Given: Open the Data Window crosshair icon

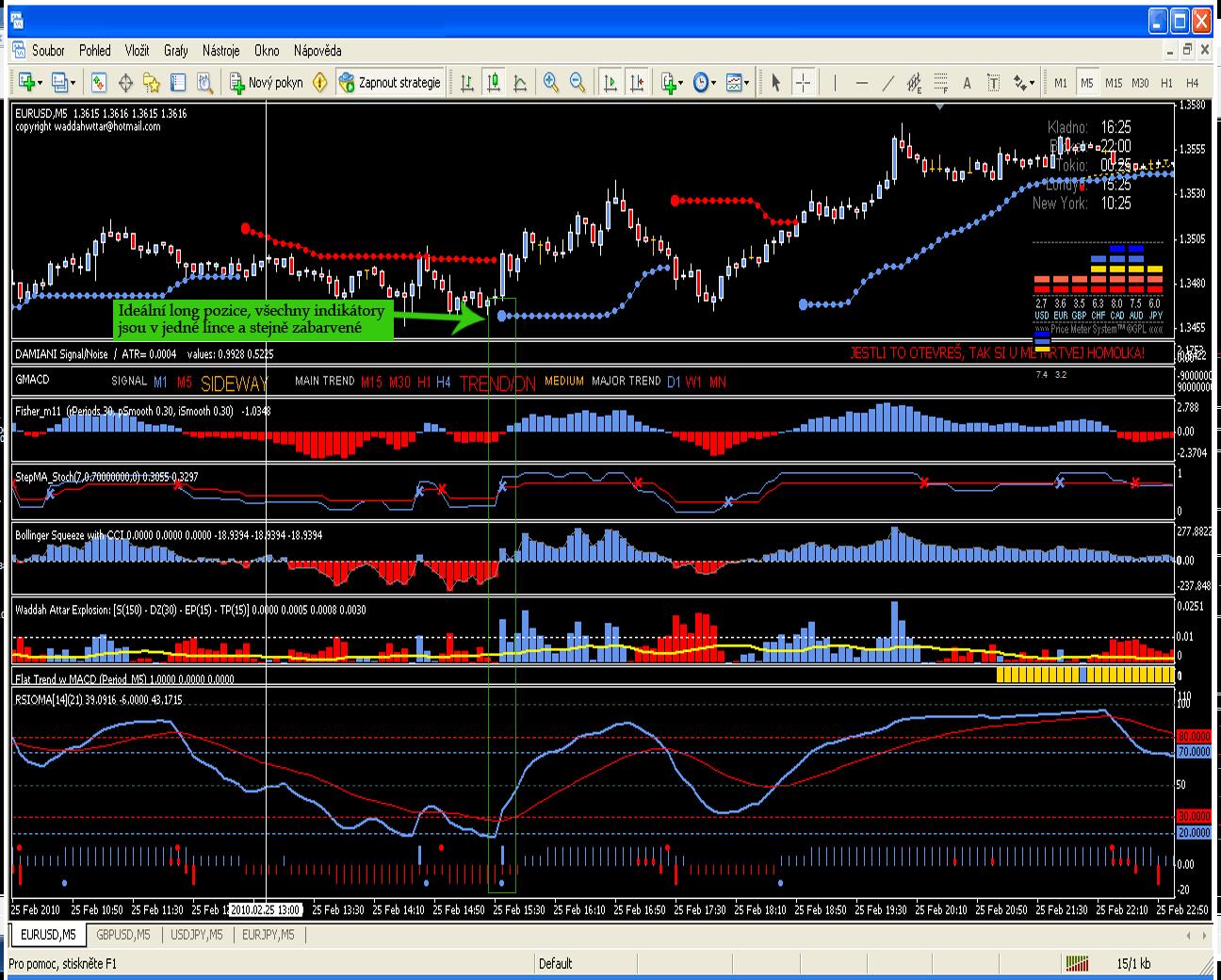Looking at the screenshot, I should pos(125,83).
